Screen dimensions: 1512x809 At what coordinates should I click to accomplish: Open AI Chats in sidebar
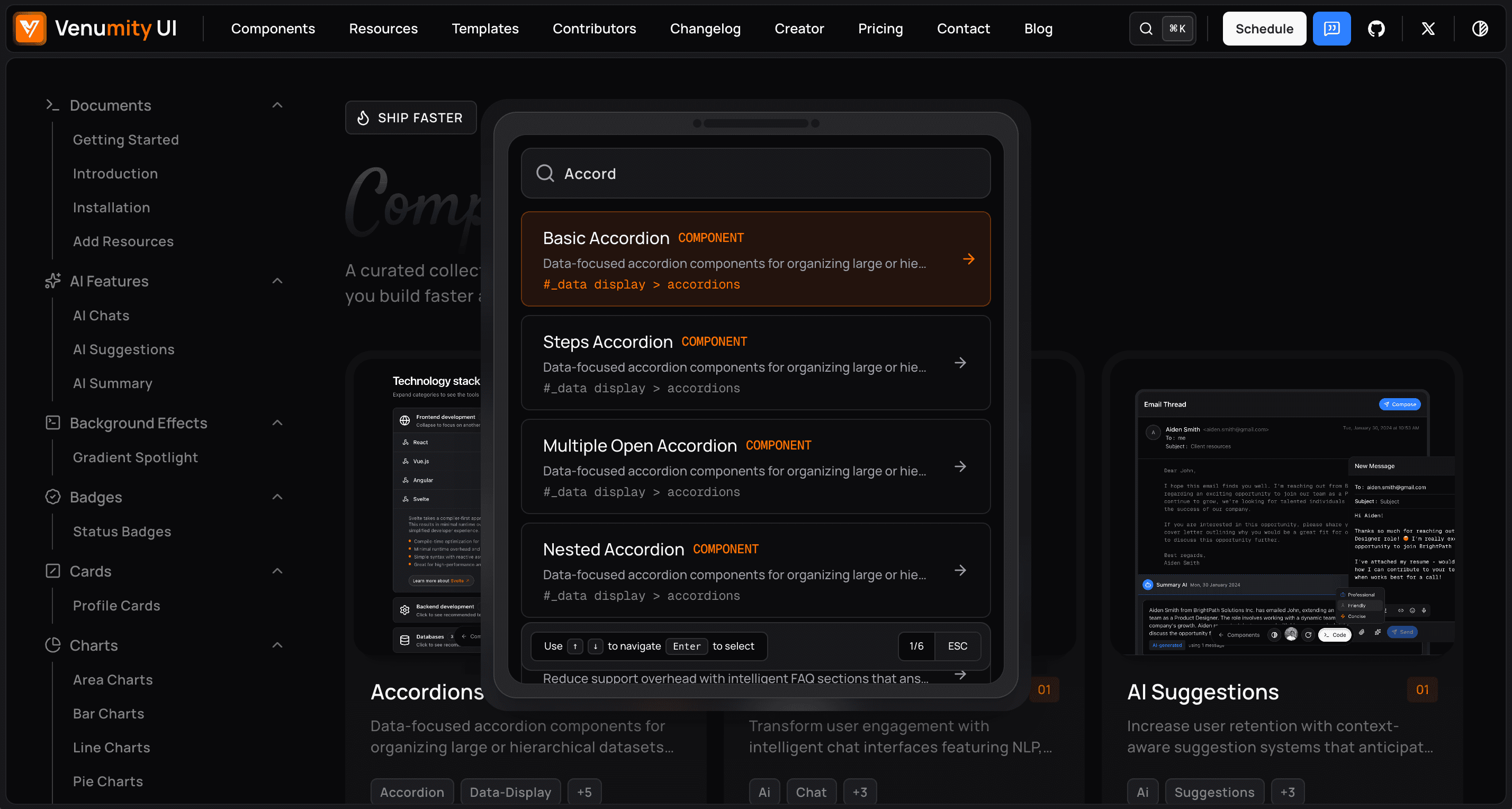click(x=101, y=316)
